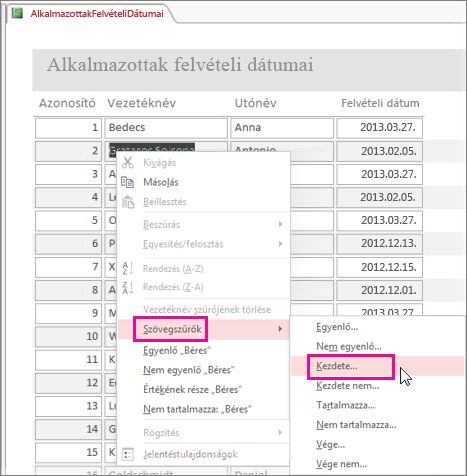Choose Vezetéknév szűrőjének törlése
This screenshot has width=467, height=476.
click(x=204, y=310)
